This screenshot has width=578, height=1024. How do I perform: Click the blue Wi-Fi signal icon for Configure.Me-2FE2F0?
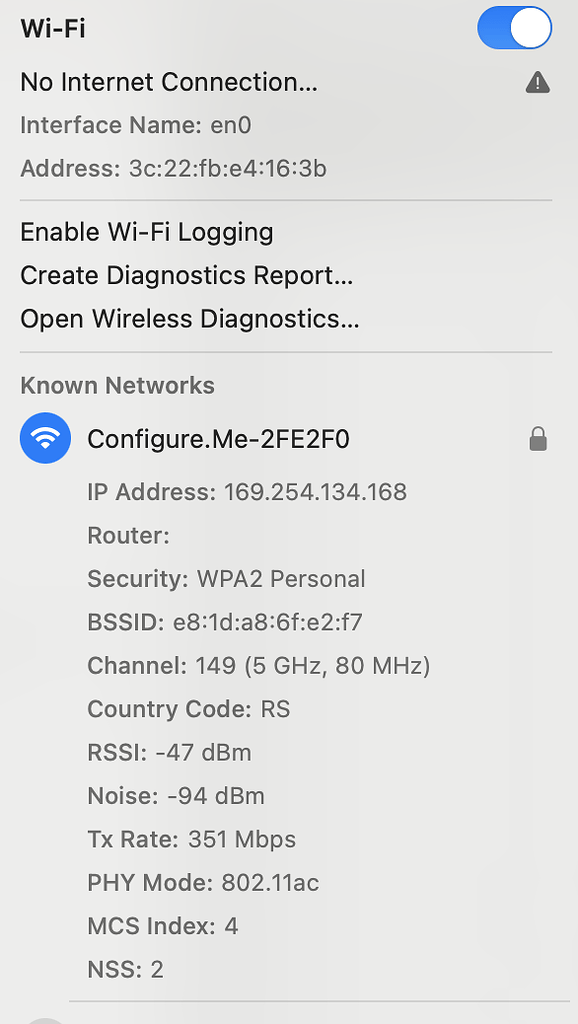coord(45,438)
